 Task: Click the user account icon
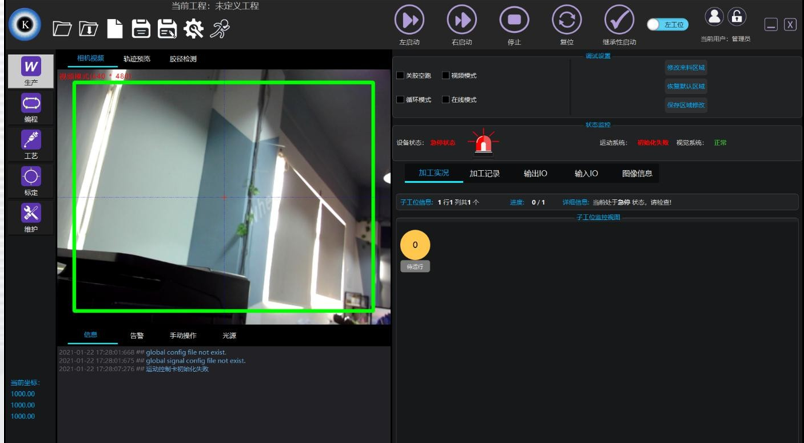(714, 16)
